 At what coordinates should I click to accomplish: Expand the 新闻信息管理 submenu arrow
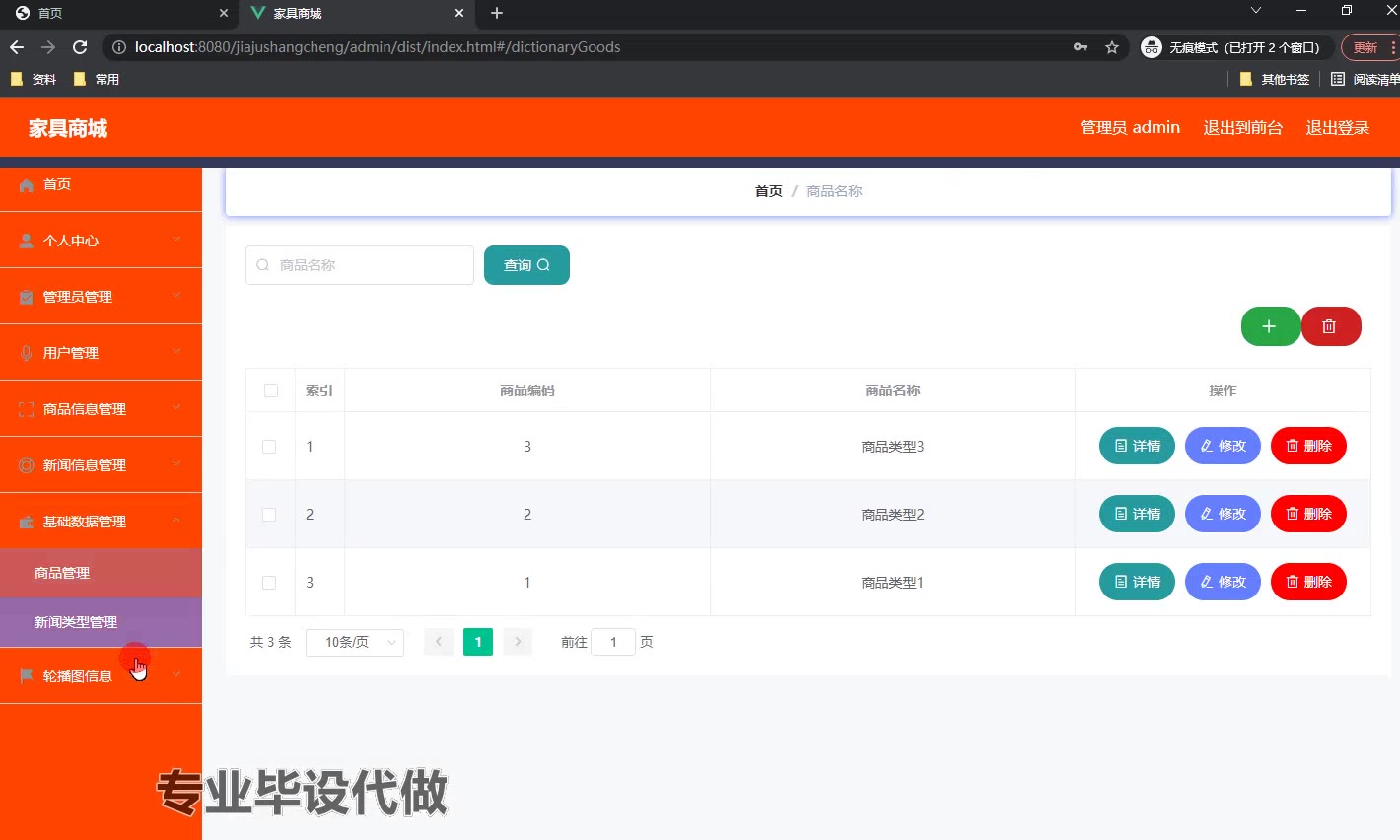point(176,464)
